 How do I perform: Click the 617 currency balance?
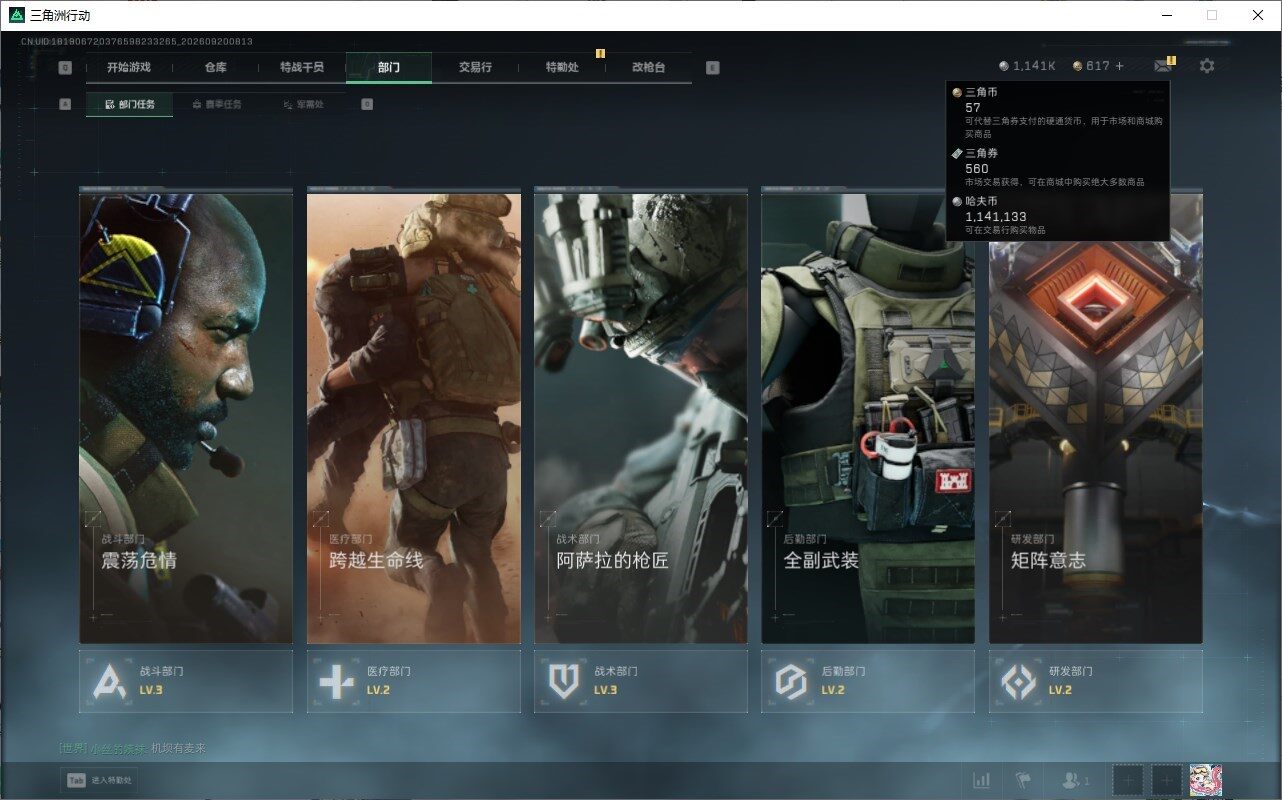click(1098, 66)
